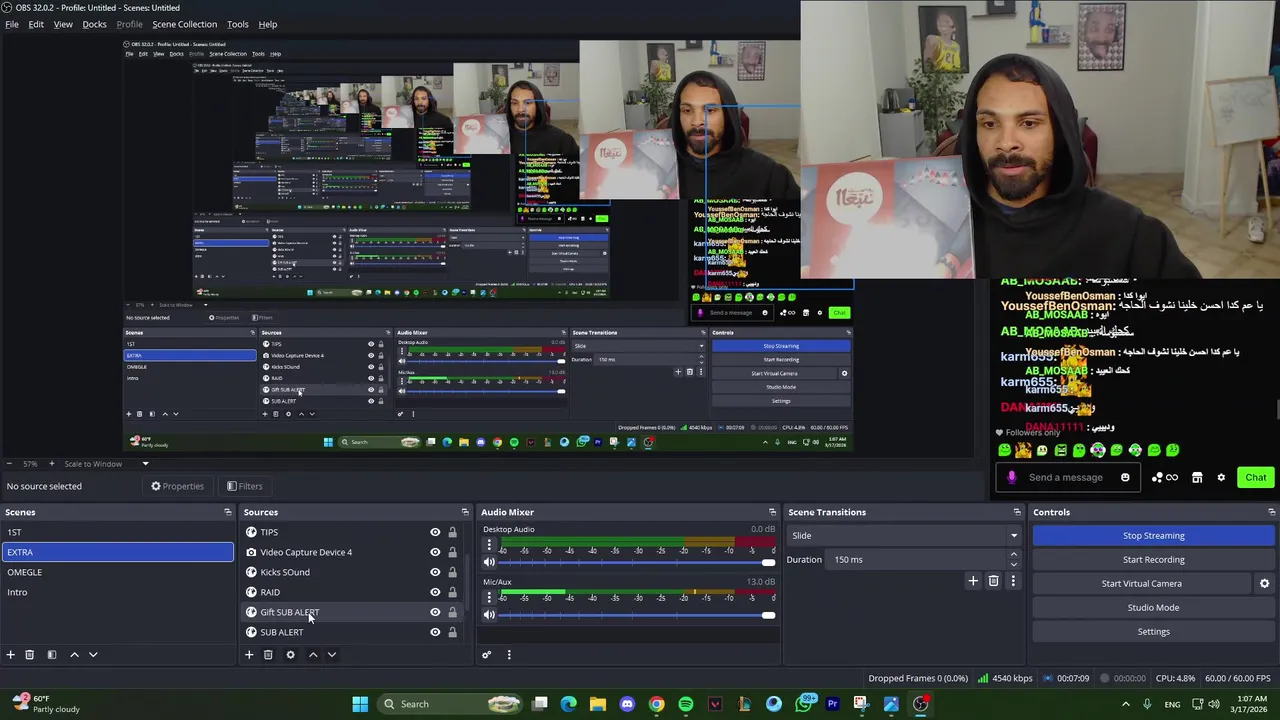The height and width of the screenshot is (720, 1280).
Task: Open Mic/Aux three-dot options
Action: click(489, 597)
